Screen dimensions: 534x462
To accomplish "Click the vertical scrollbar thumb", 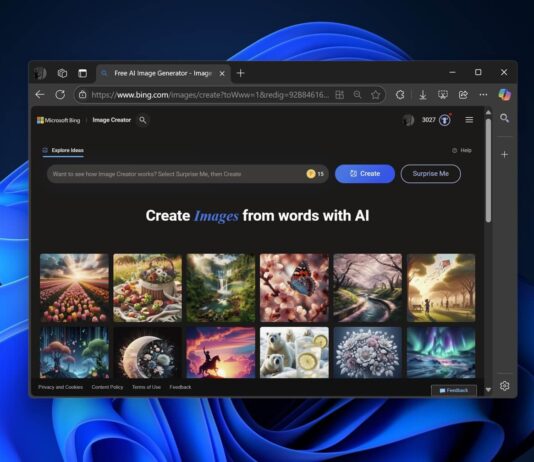I will (488, 170).
